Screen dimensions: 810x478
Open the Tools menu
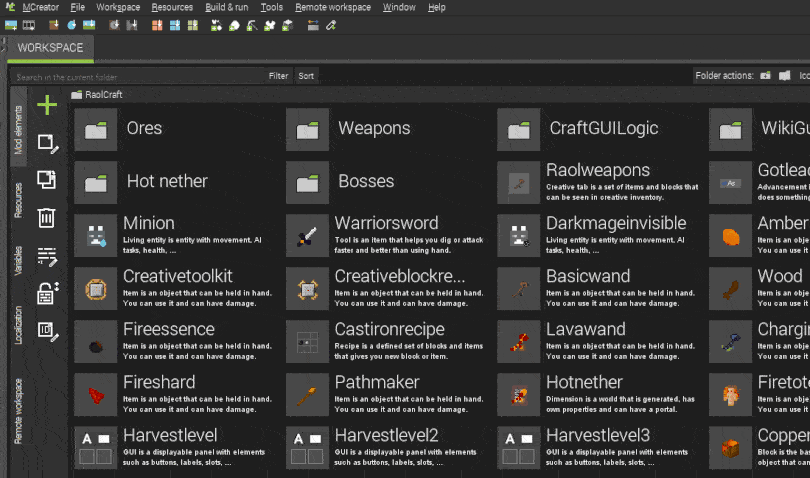tap(272, 7)
